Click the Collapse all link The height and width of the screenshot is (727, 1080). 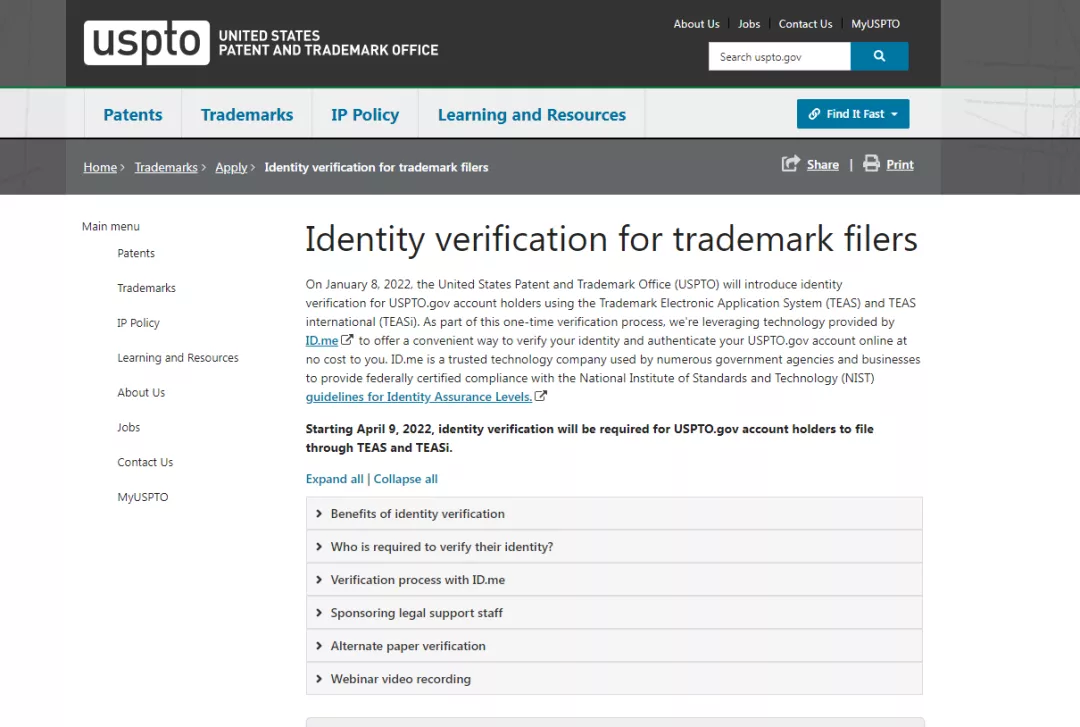coord(406,479)
